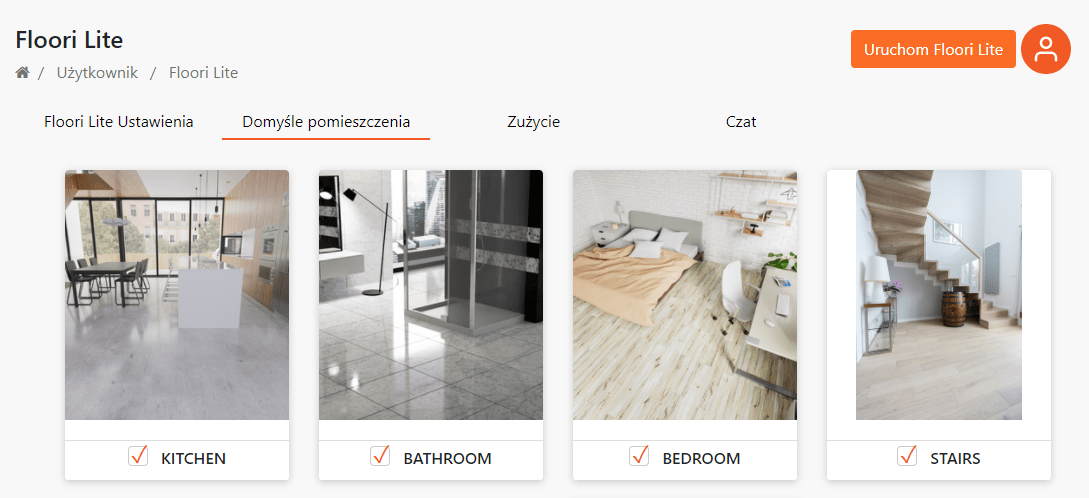1089x498 pixels.
Task: Click Floori Lite breadcrumb link
Action: pyautogui.click(x=203, y=72)
